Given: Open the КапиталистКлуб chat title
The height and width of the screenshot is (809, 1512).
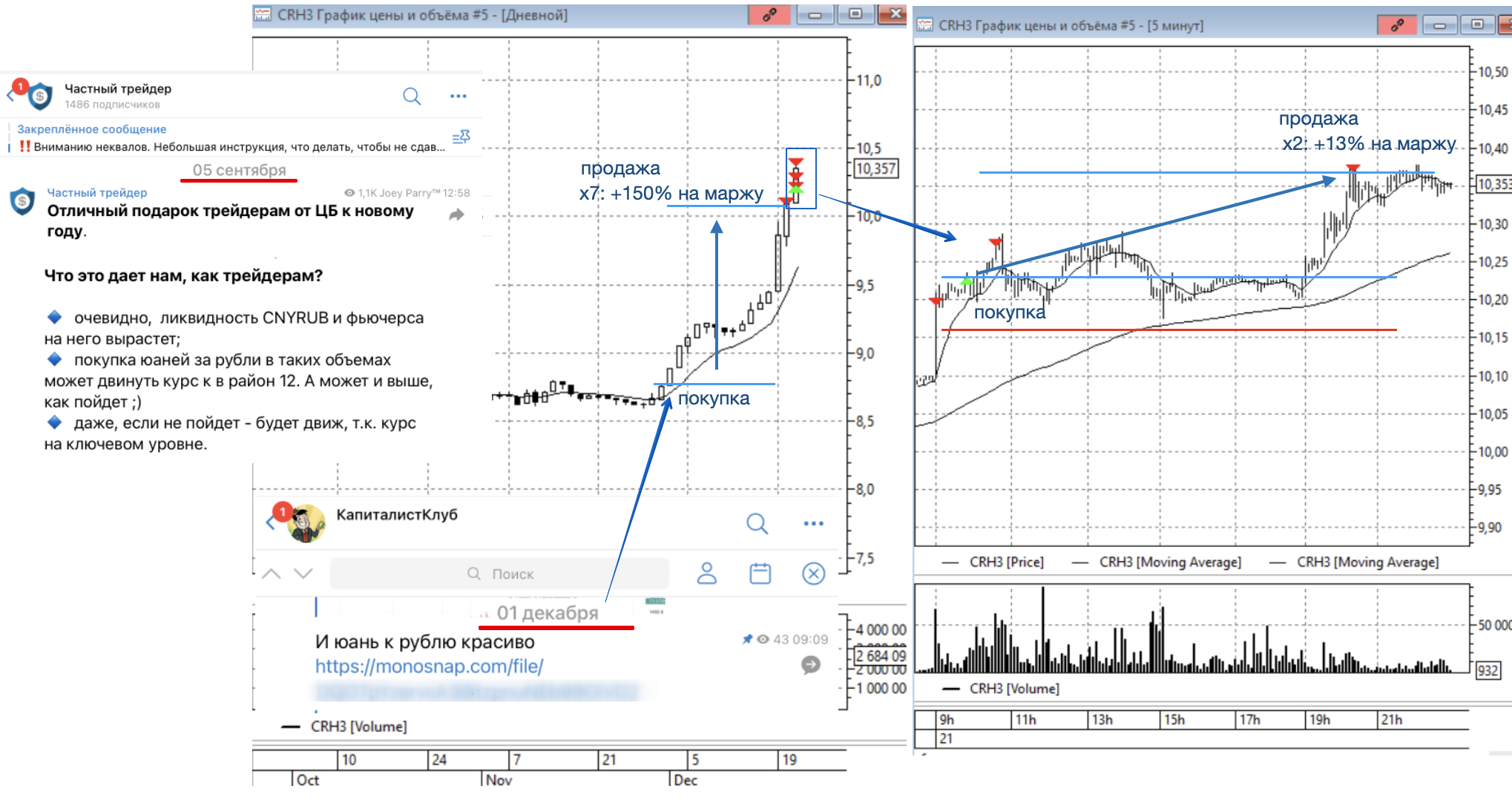Looking at the screenshot, I should click(397, 514).
